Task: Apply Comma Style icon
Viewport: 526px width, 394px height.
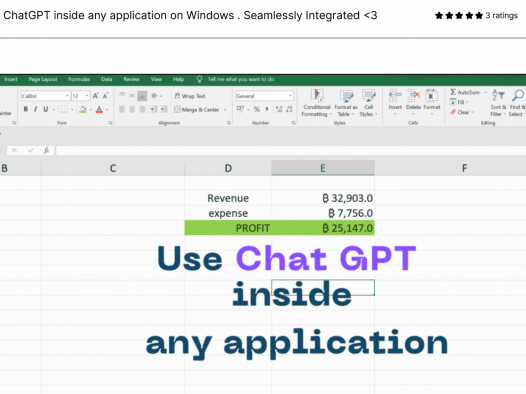Action: (267, 109)
